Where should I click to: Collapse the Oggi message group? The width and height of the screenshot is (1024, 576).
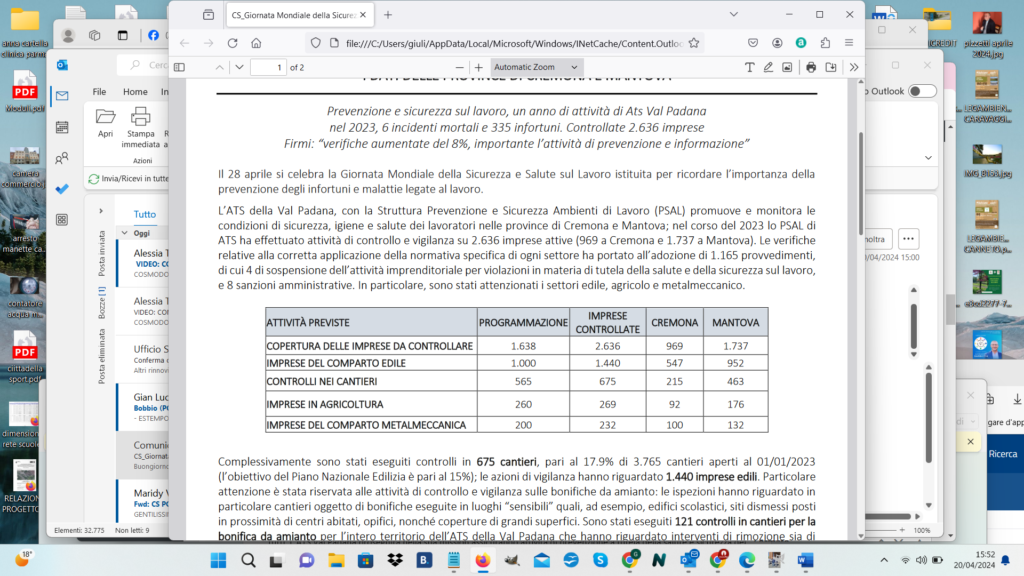tap(125, 233)
